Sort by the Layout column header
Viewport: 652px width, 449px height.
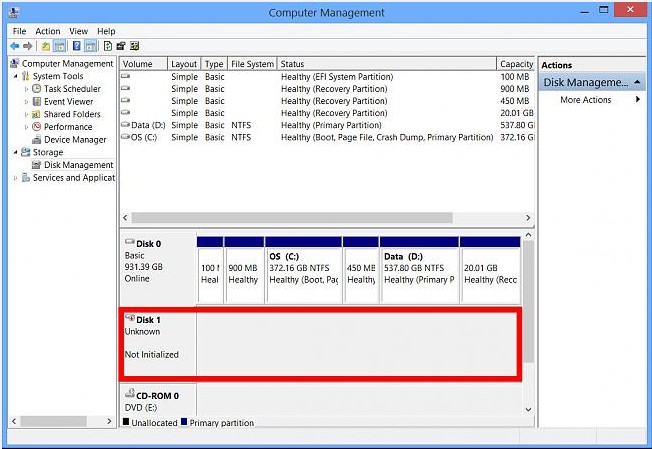click(x=185, y=64)
